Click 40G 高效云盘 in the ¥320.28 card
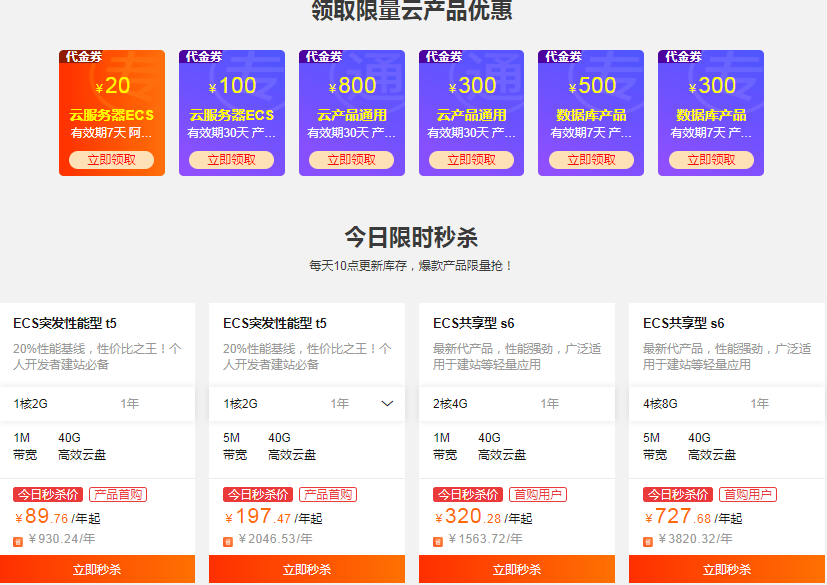The width and height of the screenshot is (827, 585). [502, 446]
